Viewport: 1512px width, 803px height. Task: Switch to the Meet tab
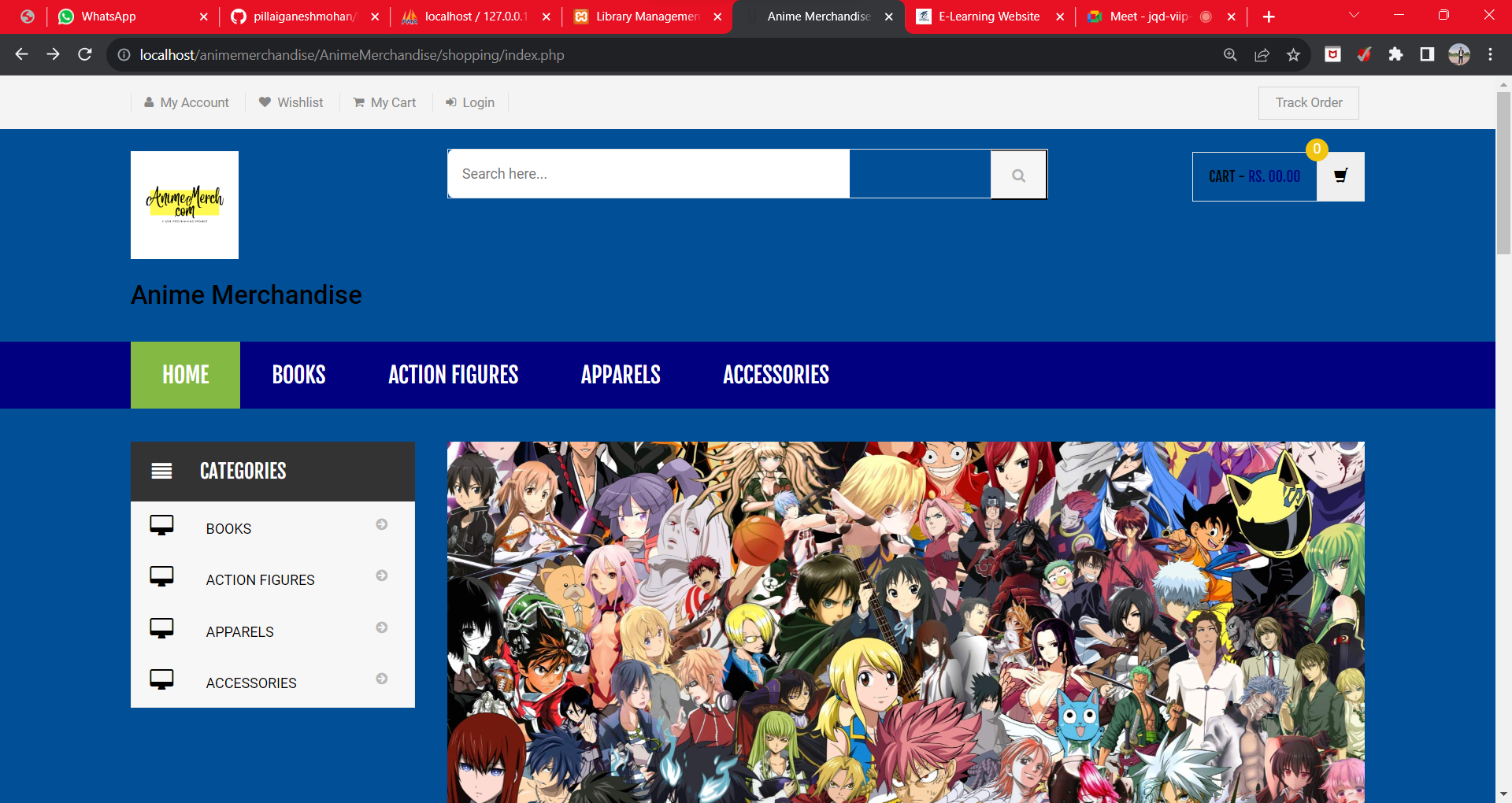tap(1150, 17)
